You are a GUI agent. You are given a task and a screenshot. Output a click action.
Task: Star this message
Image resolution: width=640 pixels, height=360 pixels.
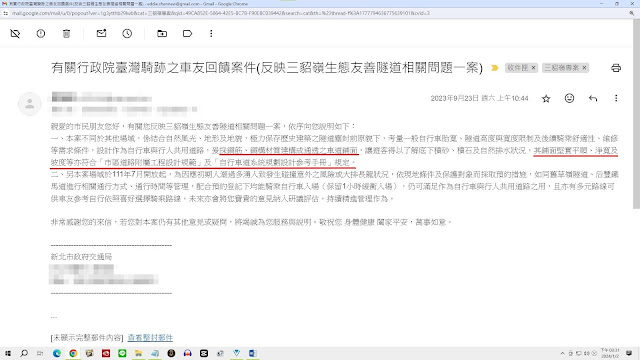[546, 98]
